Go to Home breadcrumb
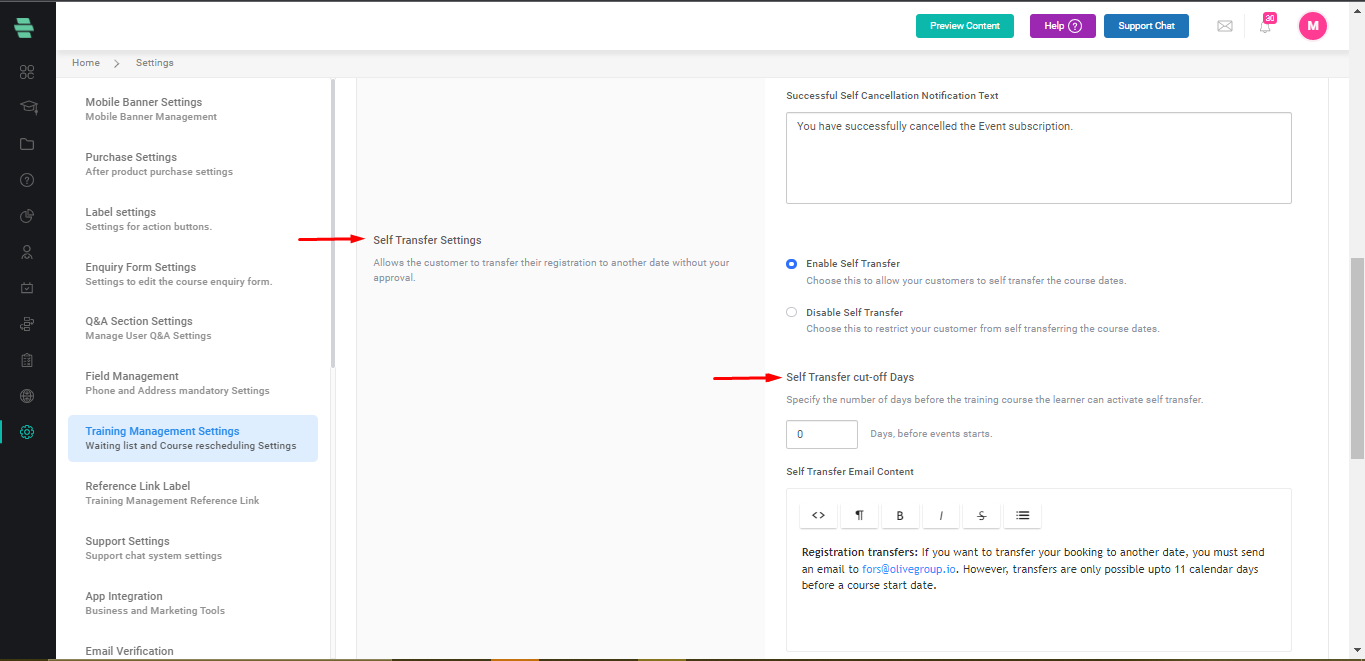The image size is (1365, 661). pyautogui.click(x=86, y=63)
